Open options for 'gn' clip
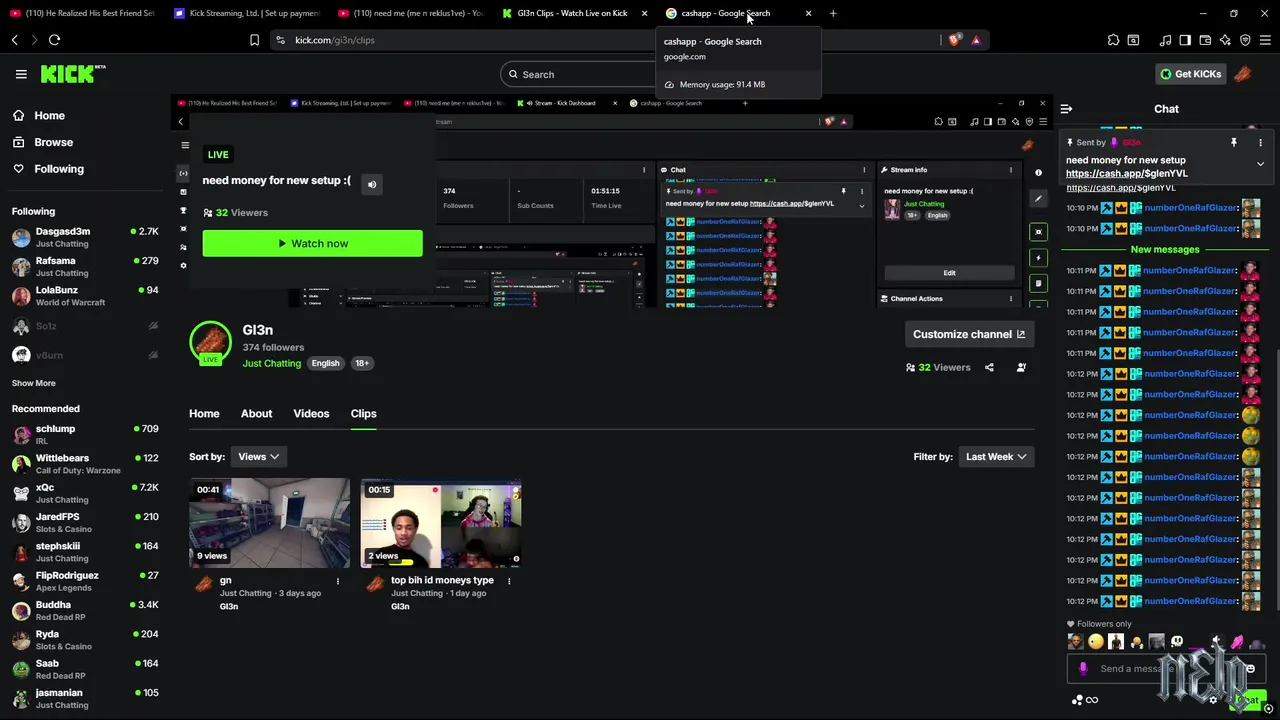 click(337, 581)
